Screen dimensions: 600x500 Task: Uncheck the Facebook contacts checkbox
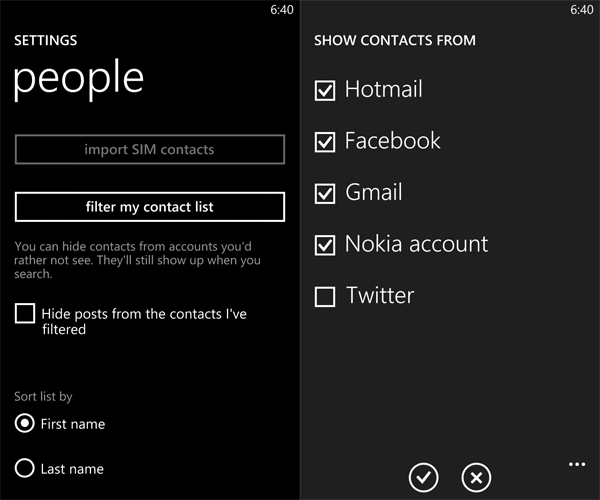pyautogui.click(x=325, y=142)
